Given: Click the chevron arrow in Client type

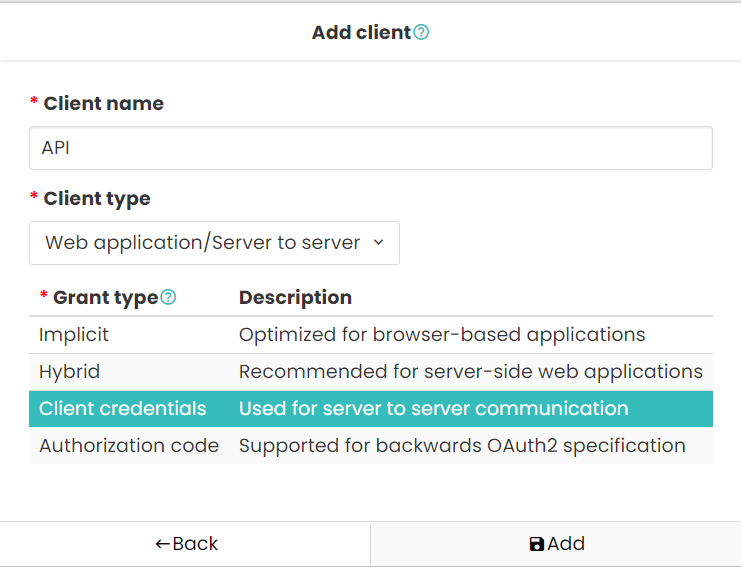Looking at the screenshot, I should [x=379, y=242].
